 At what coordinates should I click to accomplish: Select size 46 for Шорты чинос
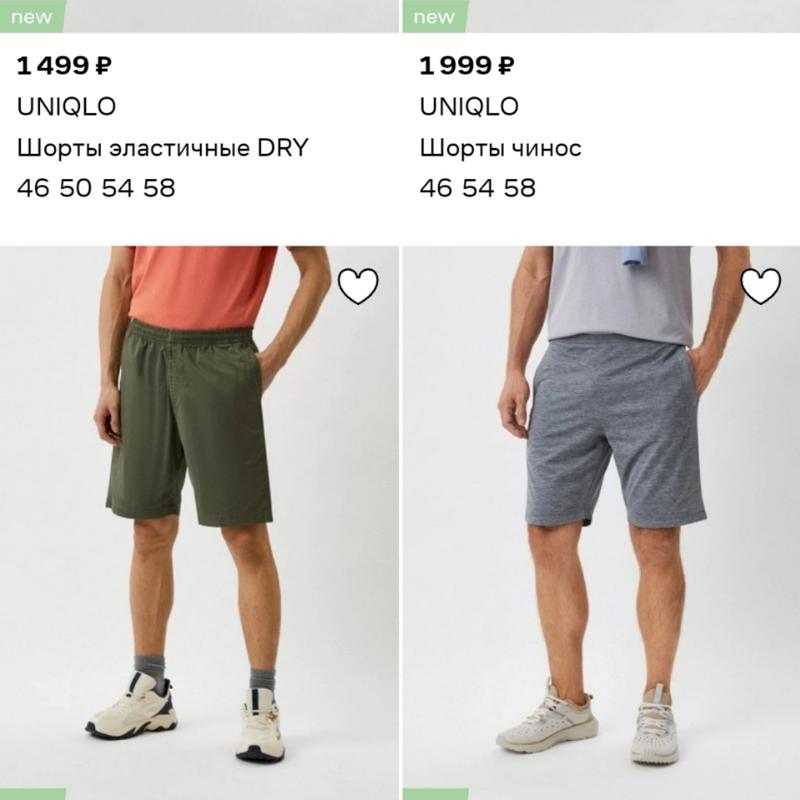(x=436, y=188)
